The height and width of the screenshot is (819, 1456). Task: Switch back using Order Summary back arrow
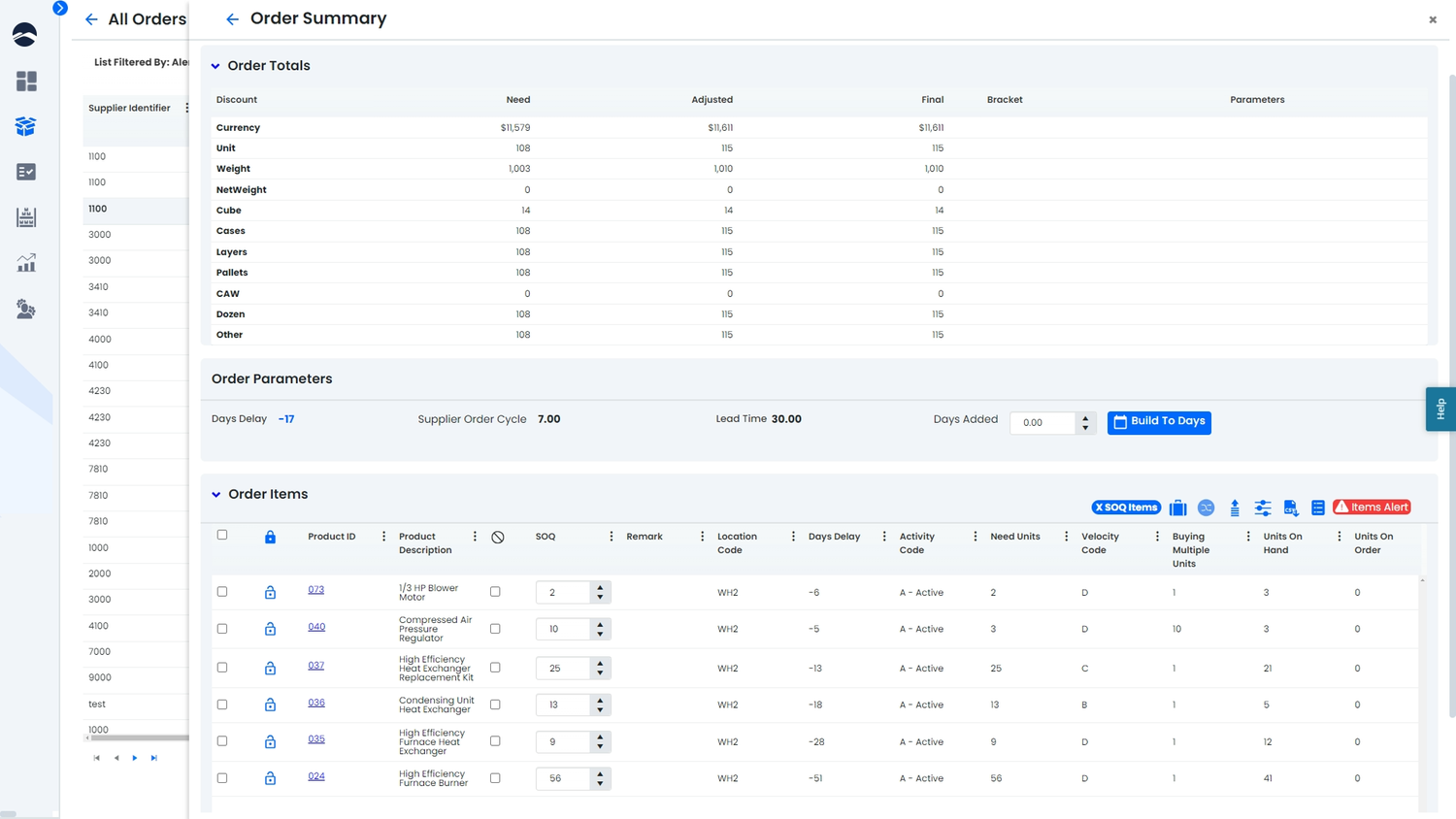(232, 18)
